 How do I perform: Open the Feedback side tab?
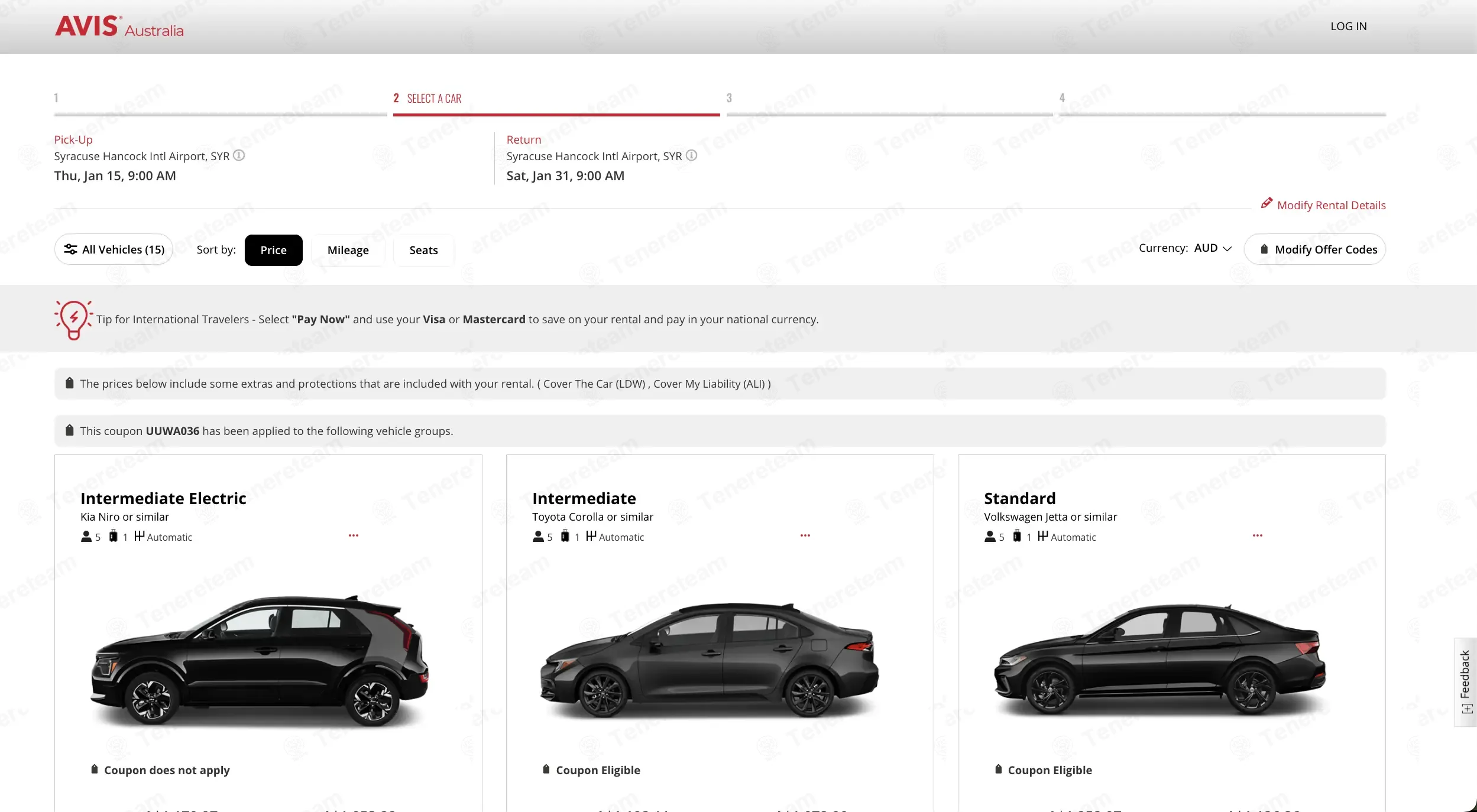click(1465, 682)
